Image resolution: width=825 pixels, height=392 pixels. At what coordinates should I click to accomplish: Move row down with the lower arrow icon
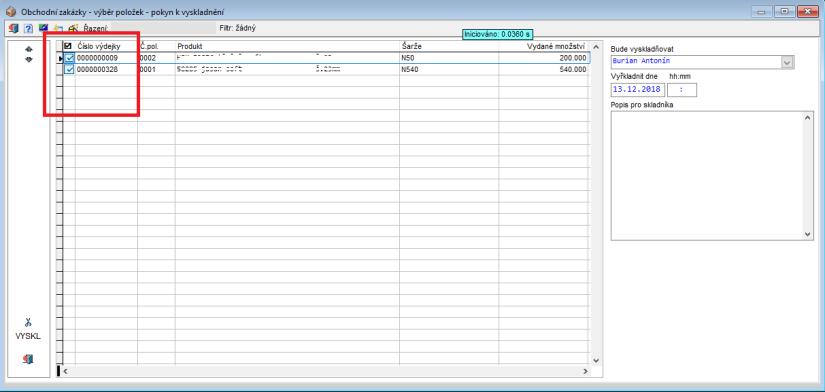click(x=28, y=59)
